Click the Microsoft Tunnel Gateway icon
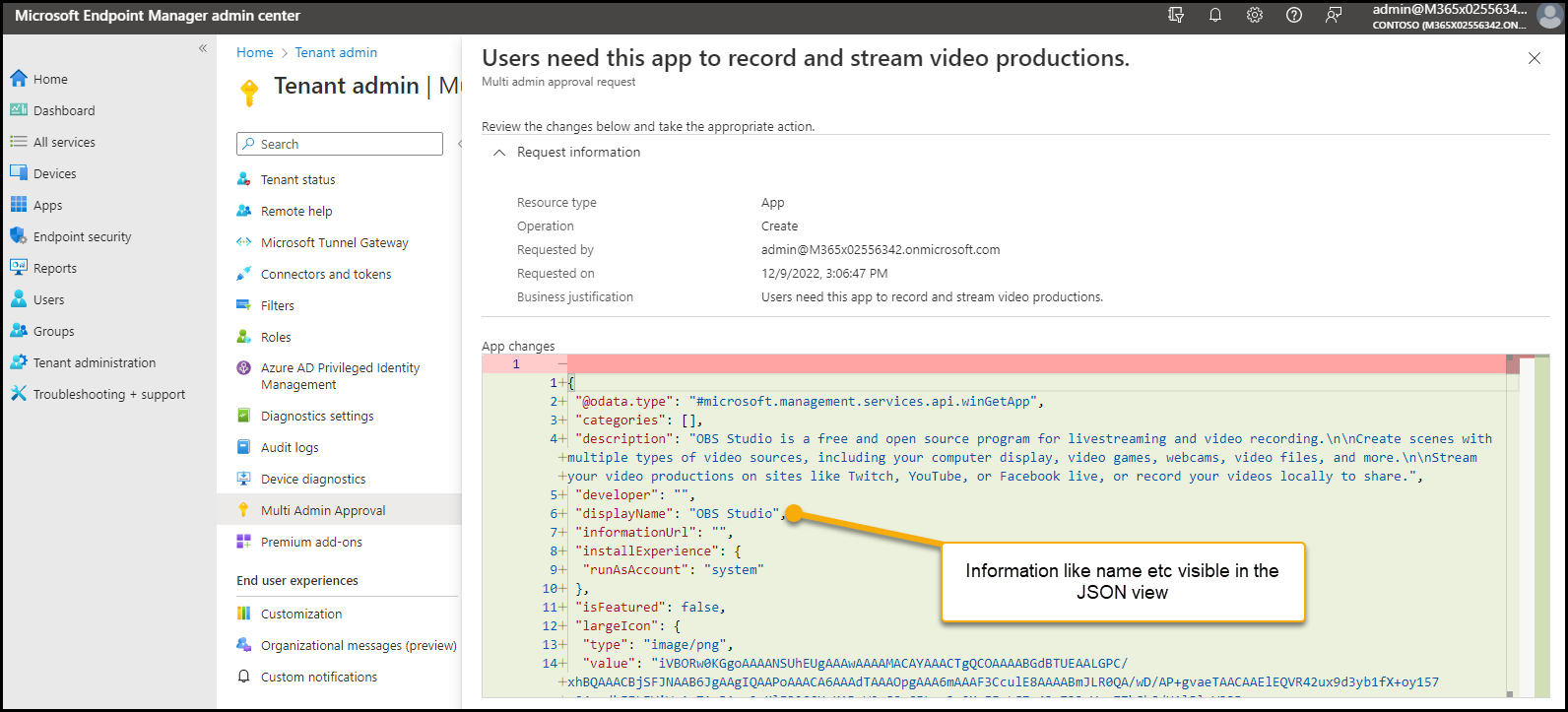The image size is (1568, 712). pyautogui.click(x=244, y=242)
